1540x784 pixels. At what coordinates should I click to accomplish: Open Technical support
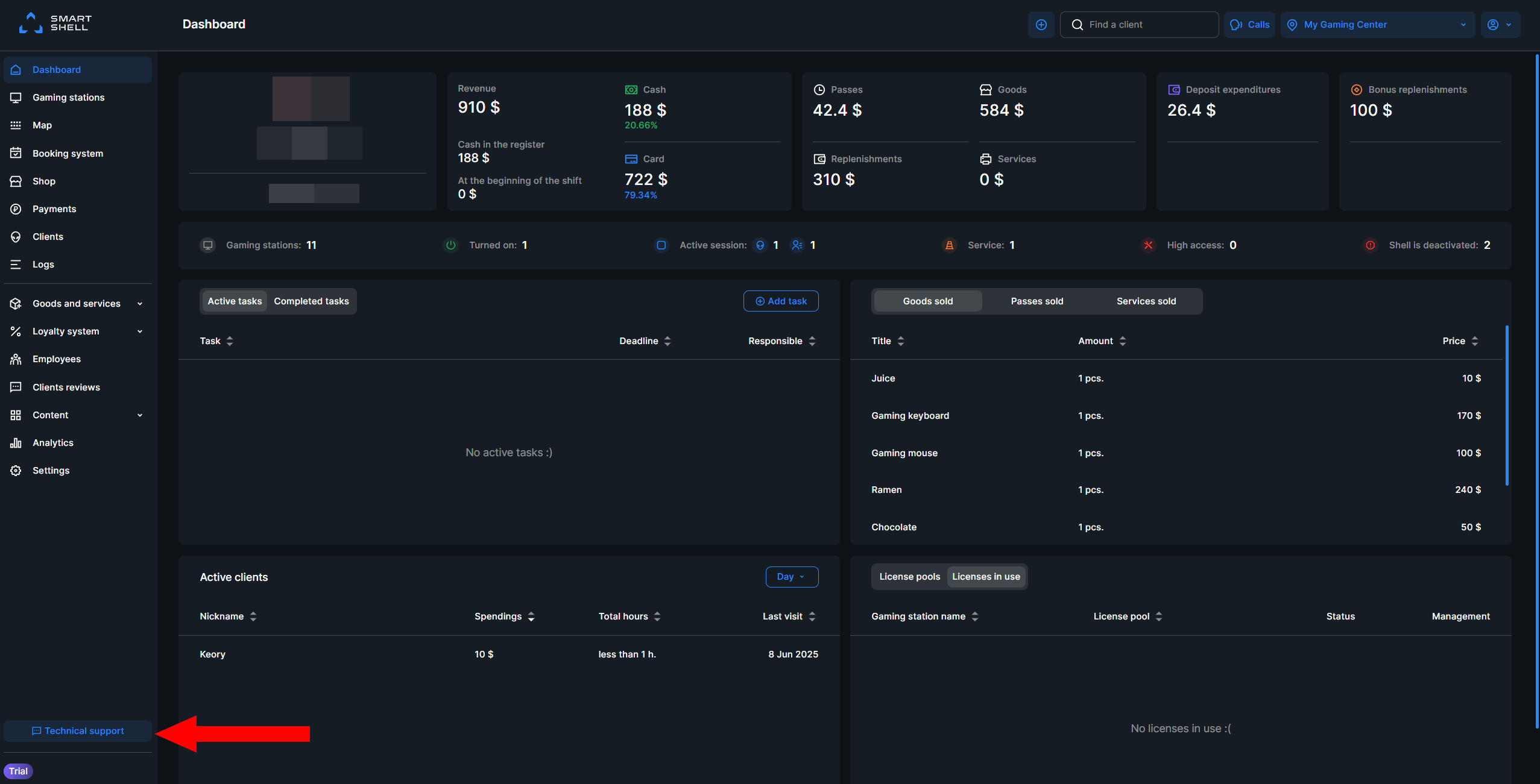click(x=77, y=731)
